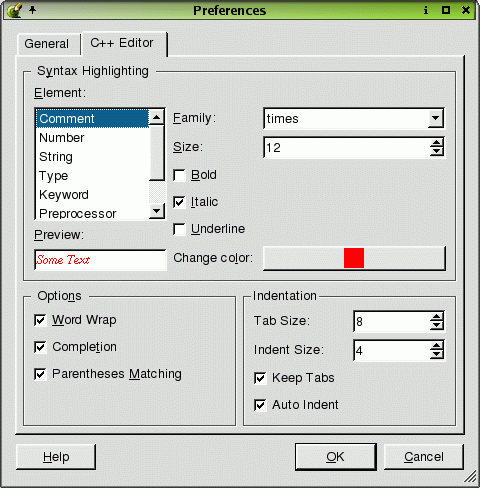Viewport: 480px width, 488px height.
Task: Click the pin window icon
Action: coord(33,10)
